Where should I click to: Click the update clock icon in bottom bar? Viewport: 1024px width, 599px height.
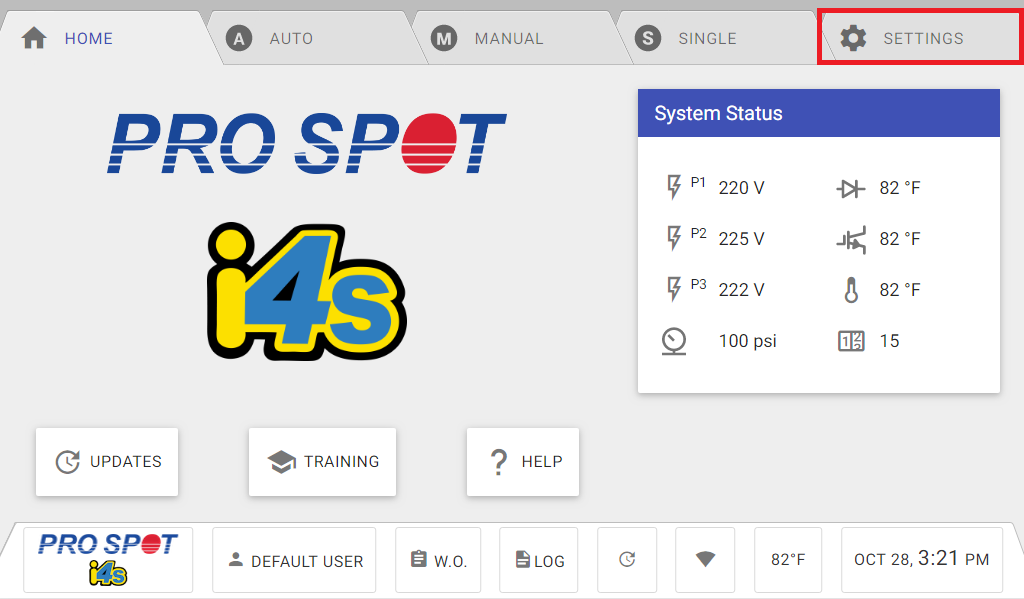coord(627,560)
